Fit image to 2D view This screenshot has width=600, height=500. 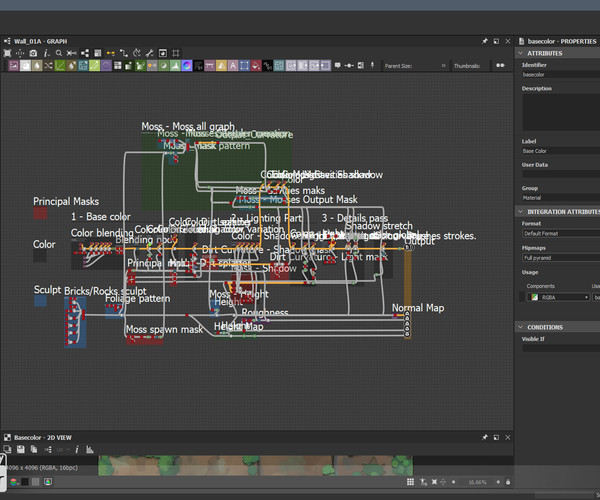pos(434,482)
